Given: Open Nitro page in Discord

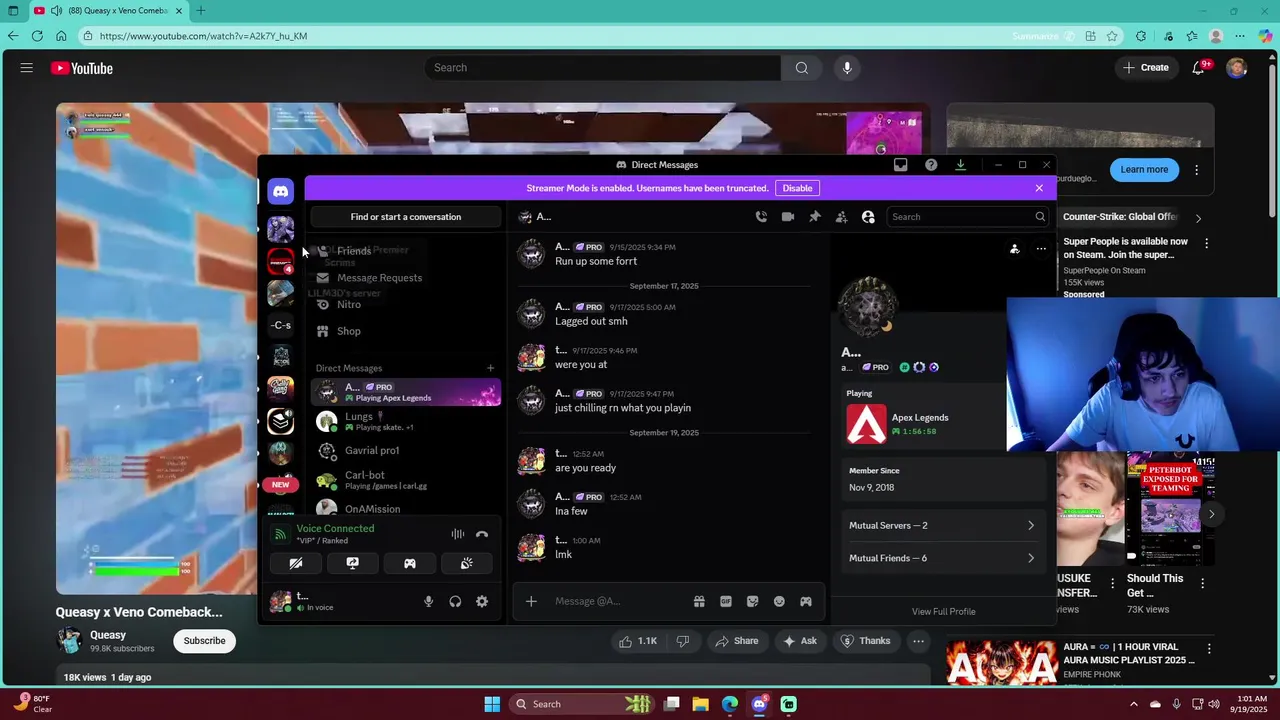Looking at the screenshot, I should coord(406,304).
